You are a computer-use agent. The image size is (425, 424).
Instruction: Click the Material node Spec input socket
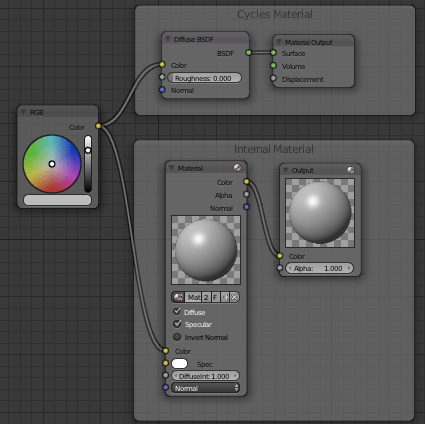pyautogui.click(x=166, y=363)
